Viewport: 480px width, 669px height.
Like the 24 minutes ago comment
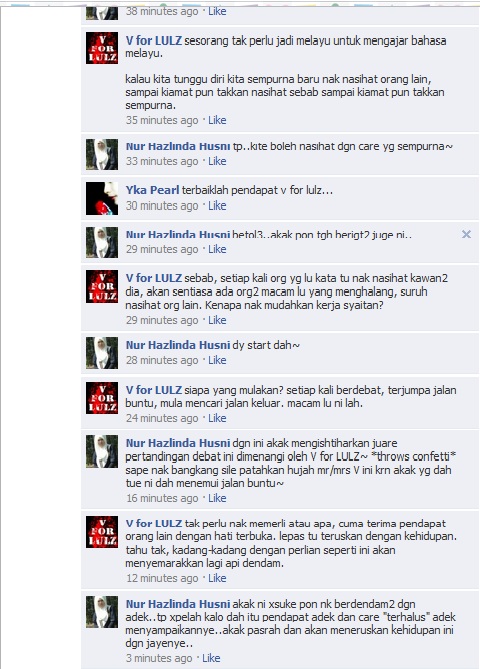[x=217, y=418]
